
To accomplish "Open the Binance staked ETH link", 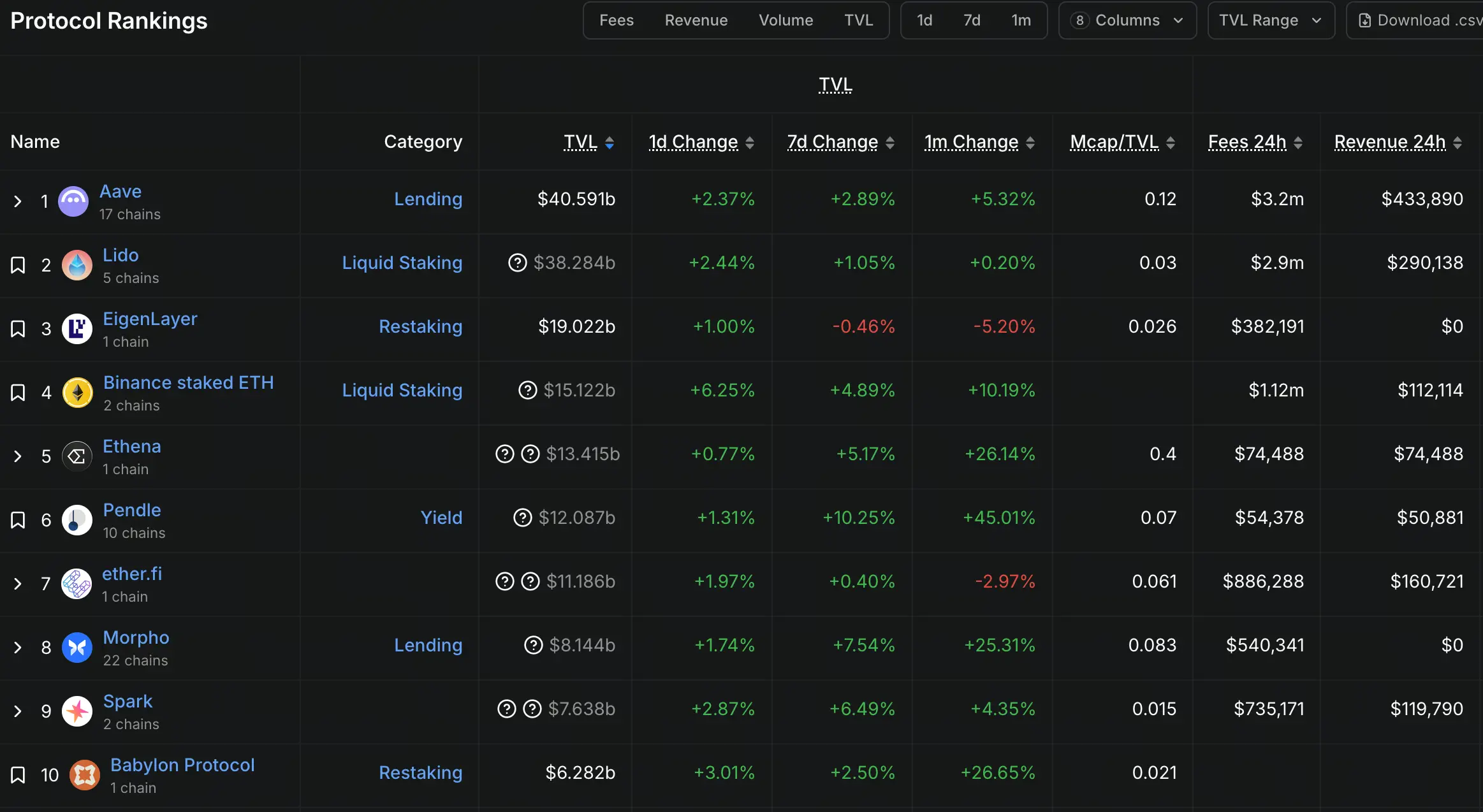I will (x=188, y=382).
